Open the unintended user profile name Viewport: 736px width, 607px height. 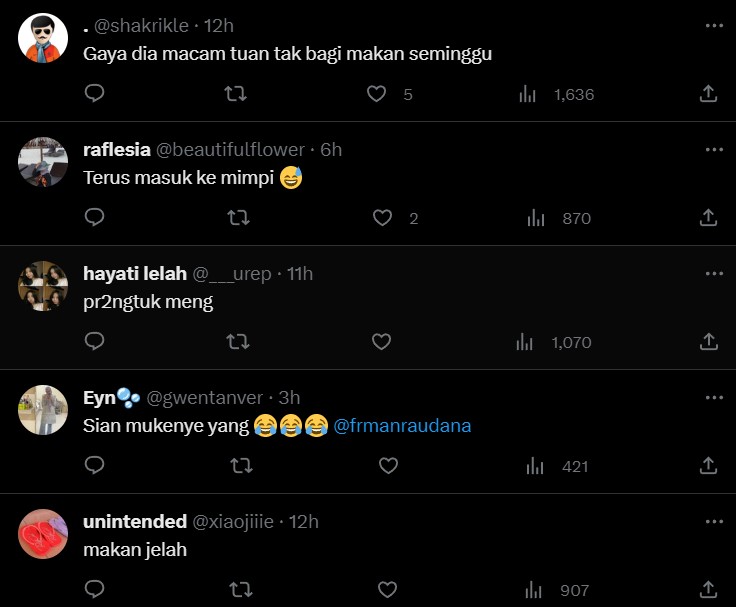(x=134, y=521)
